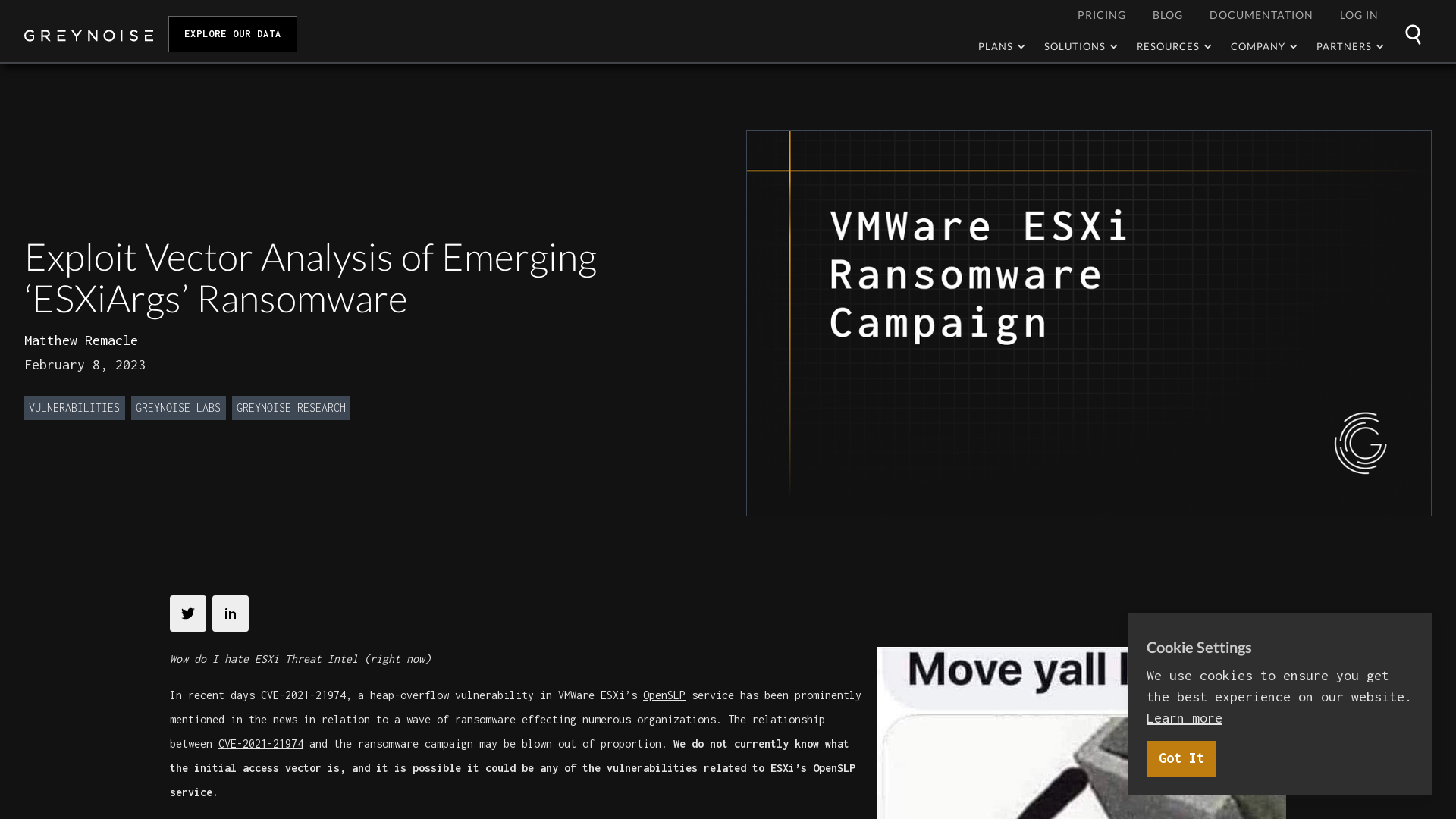The width and height of the screenshot is (1456, 819).
Task: Expand the PLANS dropdown menu
Action: pyautogui.click(x=1001, y=46)
